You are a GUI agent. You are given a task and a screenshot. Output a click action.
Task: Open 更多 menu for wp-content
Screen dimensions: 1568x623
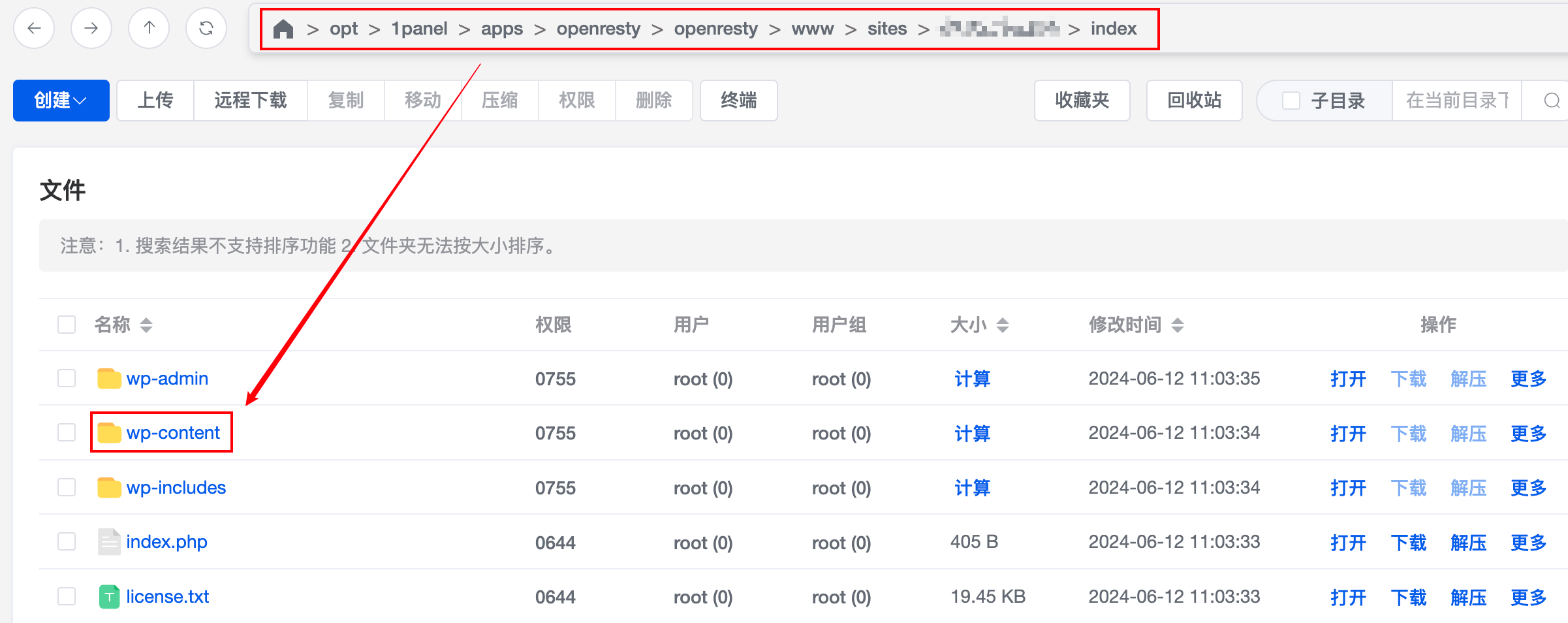point(1528,433)
